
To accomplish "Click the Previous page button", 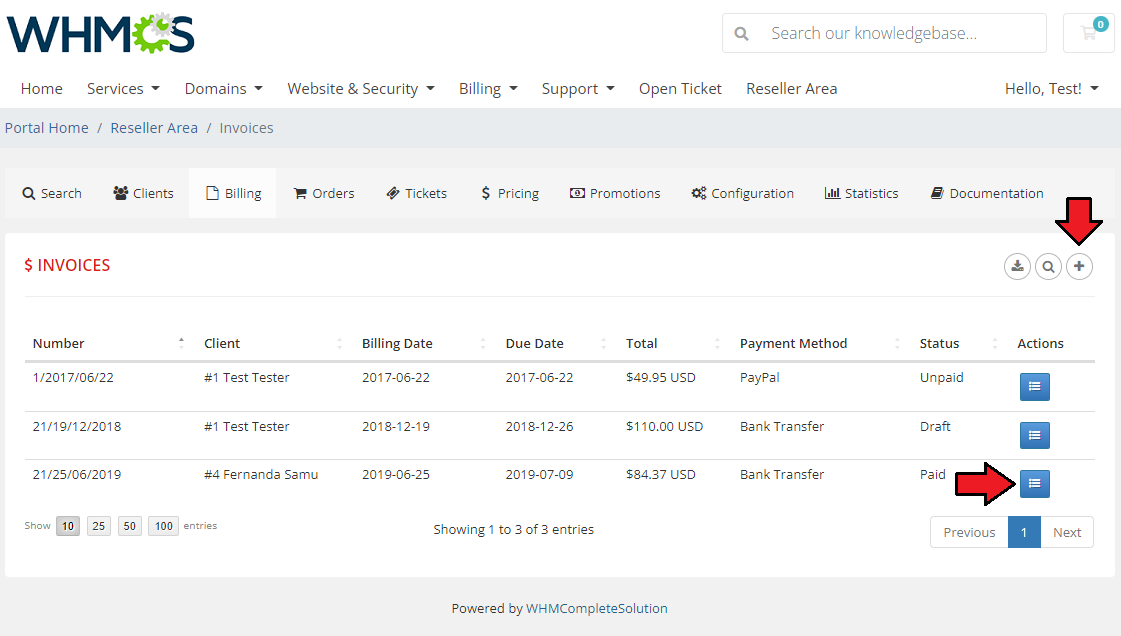I will coord(969,532).
